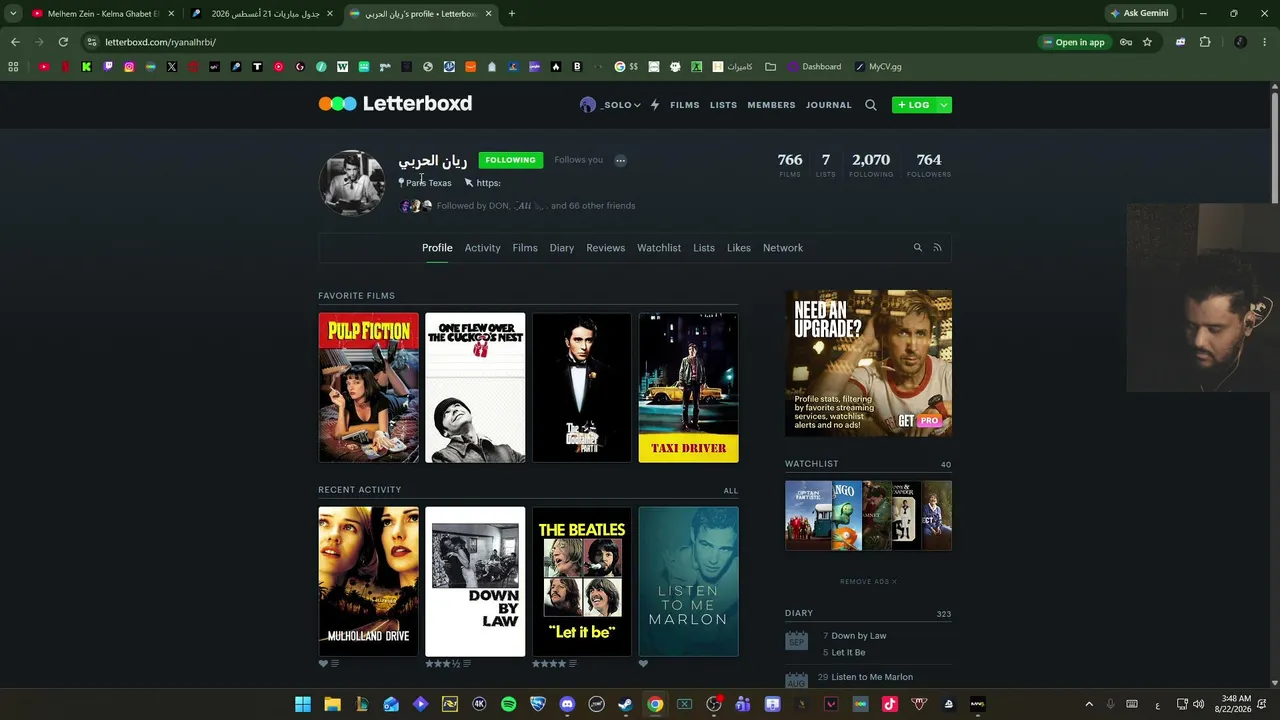1280x720 pixels.
Task: Click the profile avatar picture
Action: click(x=351, y=183)
